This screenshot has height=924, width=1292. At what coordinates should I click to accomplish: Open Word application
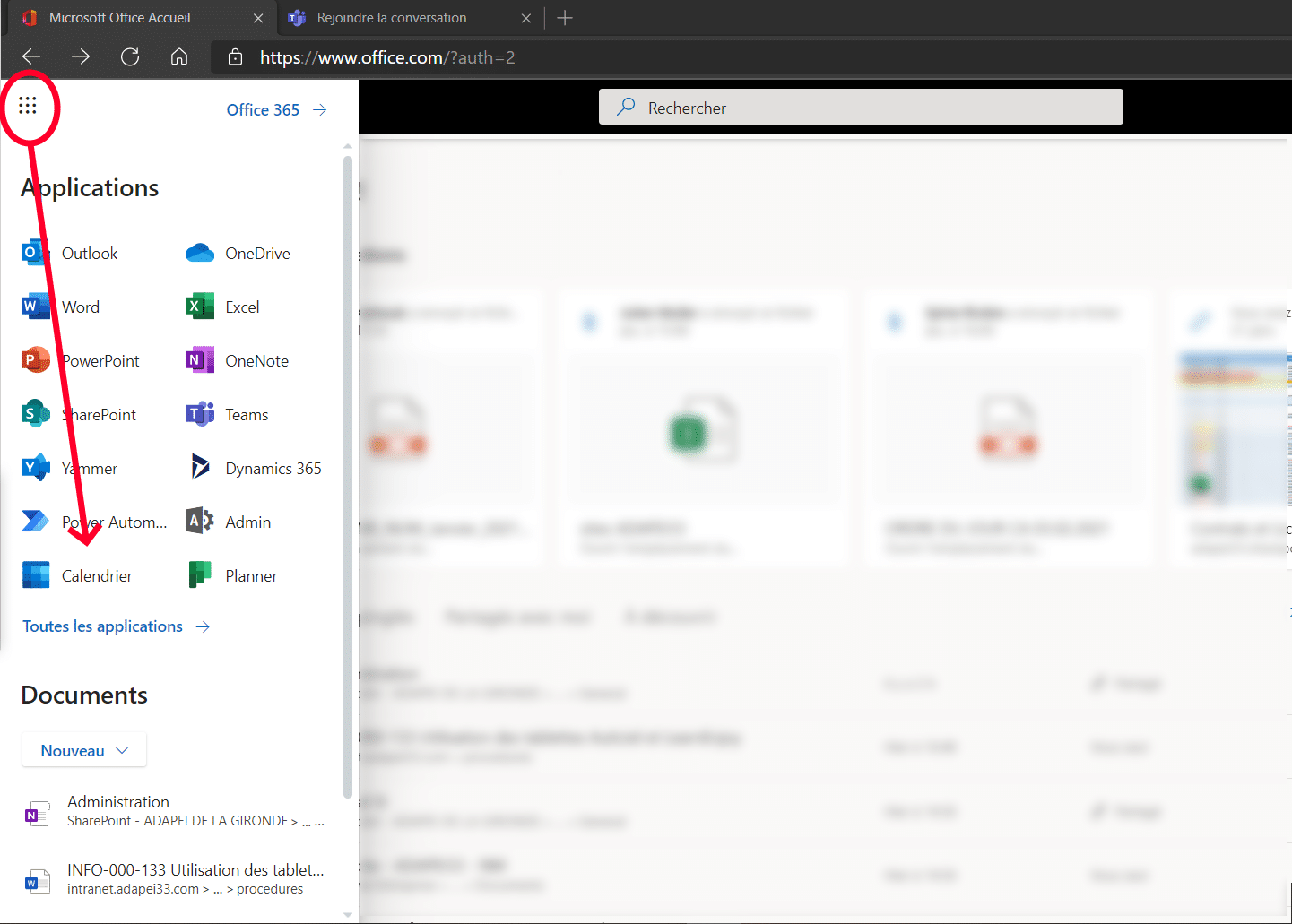[61, 307]
